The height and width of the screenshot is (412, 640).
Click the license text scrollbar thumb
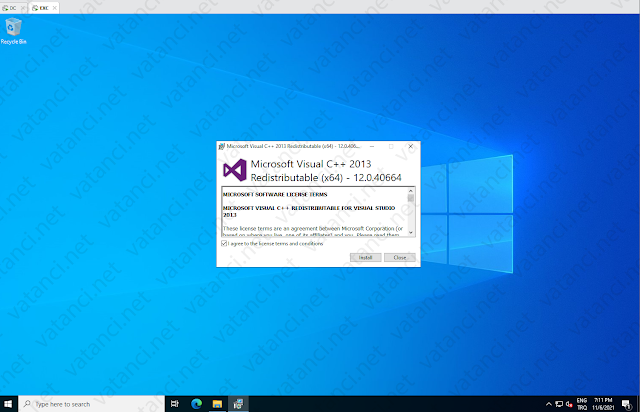pos(411,198)
